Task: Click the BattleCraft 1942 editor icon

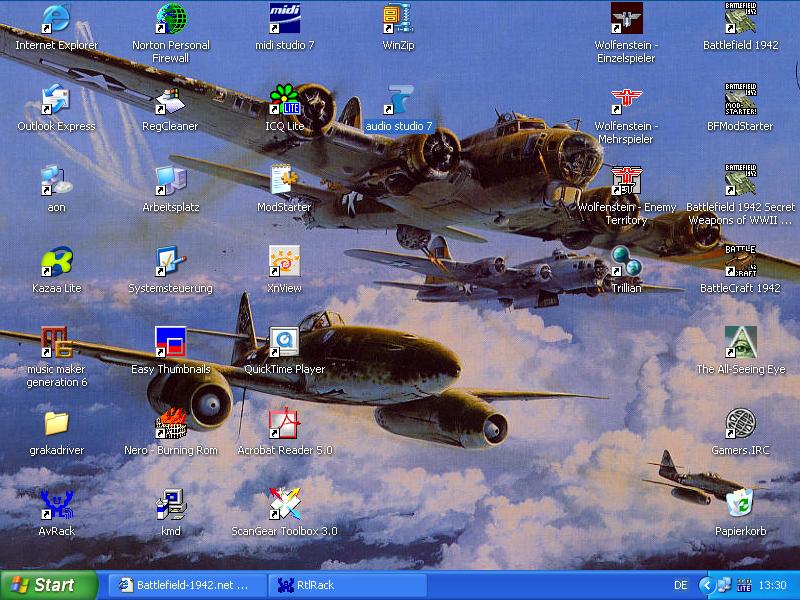Action: pos(740,262)
